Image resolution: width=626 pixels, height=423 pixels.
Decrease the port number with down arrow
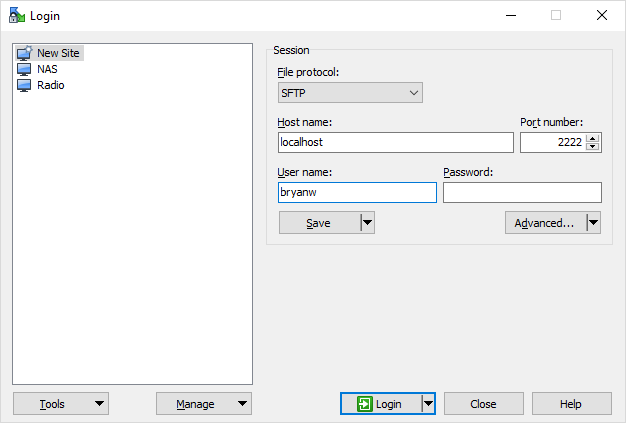pos(593,148)
